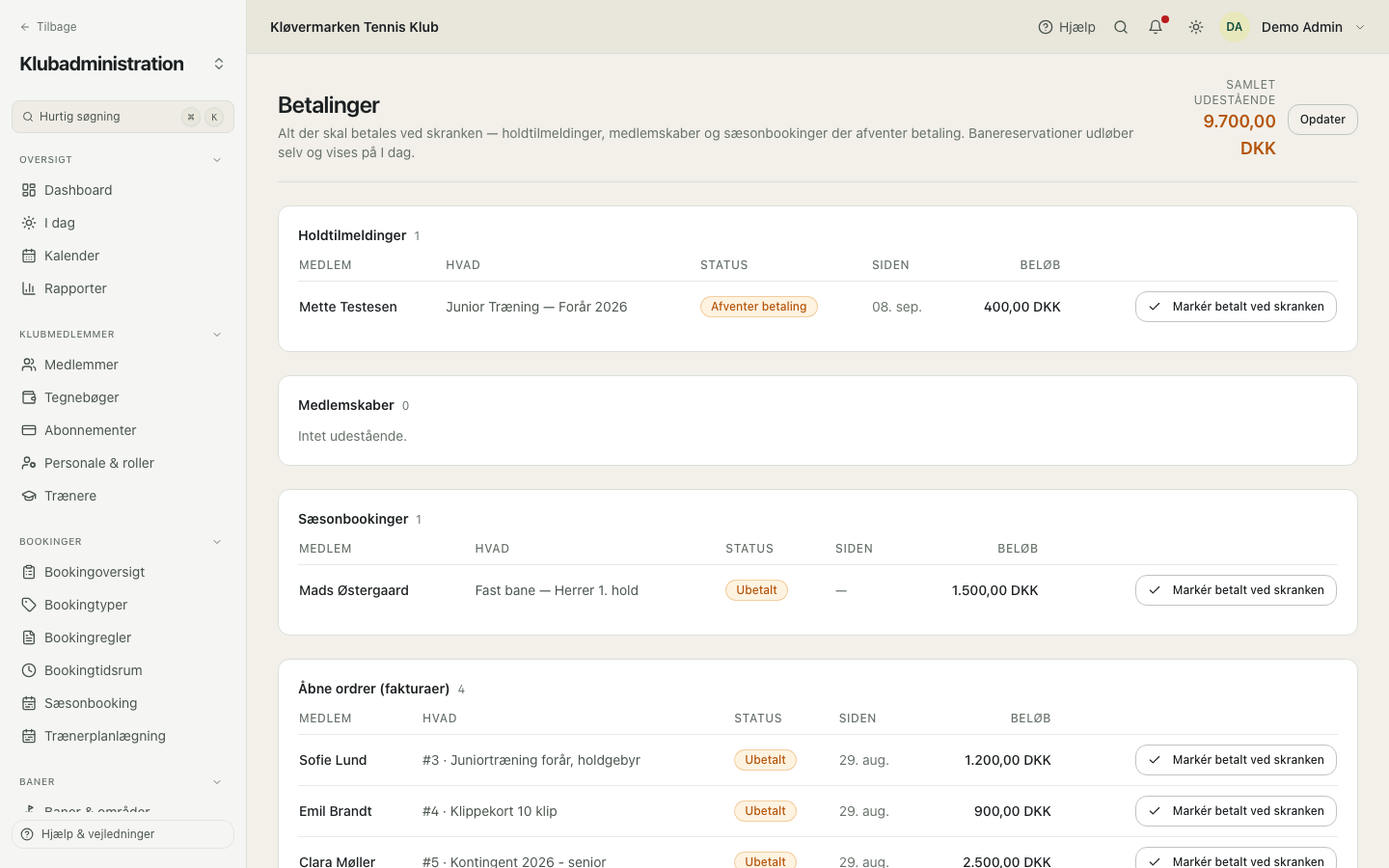
Task: Open the Klubadministration switcher chevrons
Action: tap(219, 64)
